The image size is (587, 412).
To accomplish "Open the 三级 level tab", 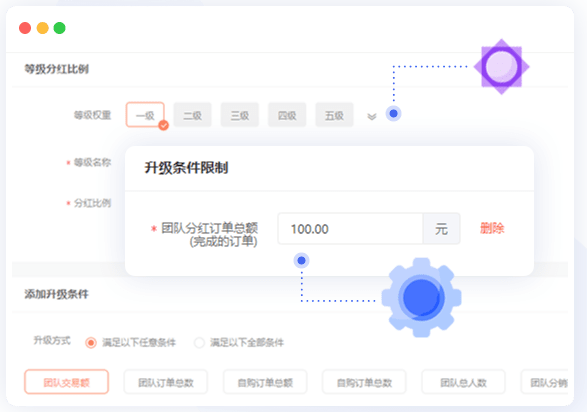I will click(240, 115).
